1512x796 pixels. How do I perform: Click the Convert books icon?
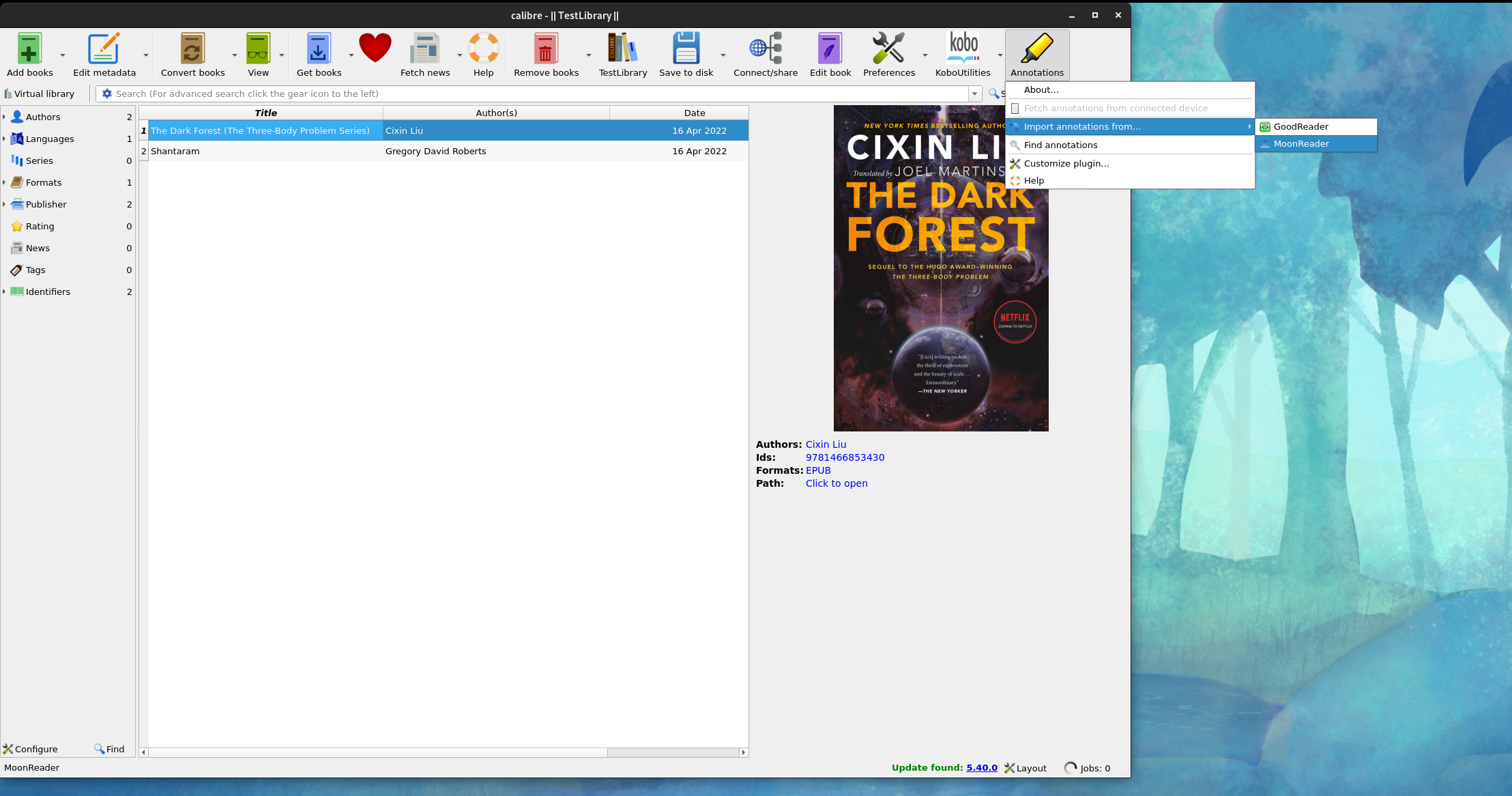point(192,49)
